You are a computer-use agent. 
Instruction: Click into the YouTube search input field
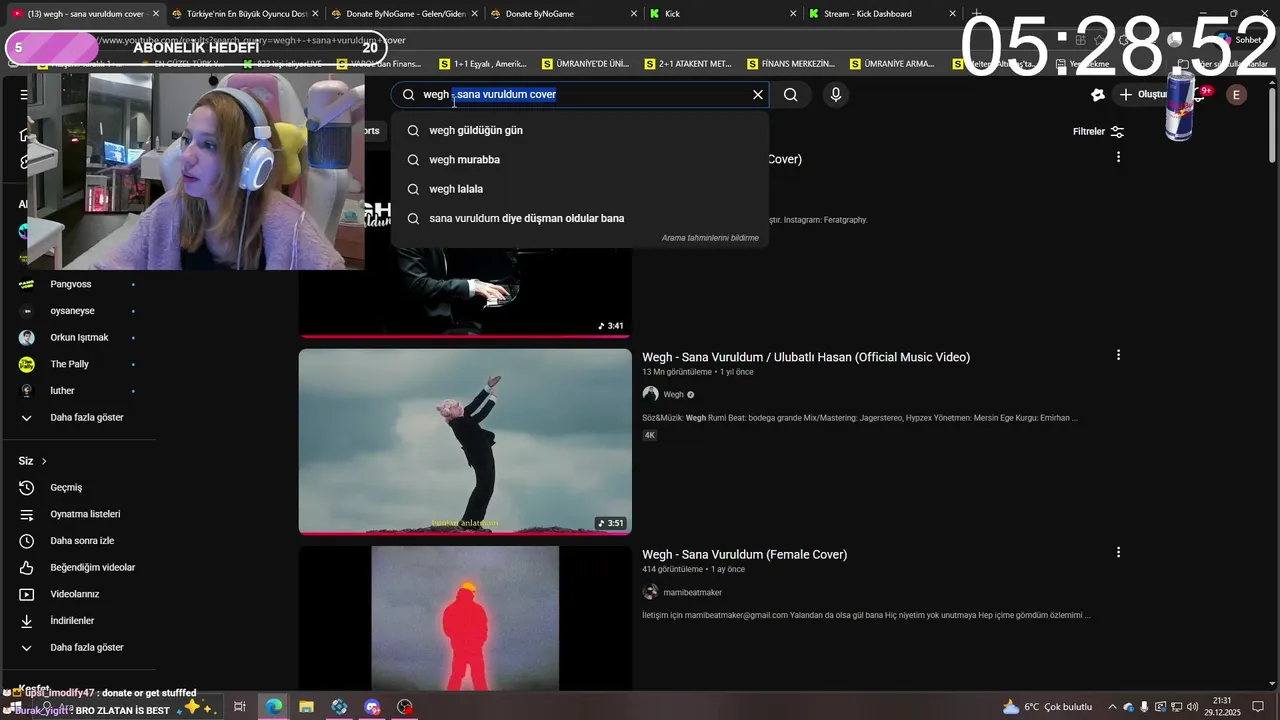(x=582, y=95)
